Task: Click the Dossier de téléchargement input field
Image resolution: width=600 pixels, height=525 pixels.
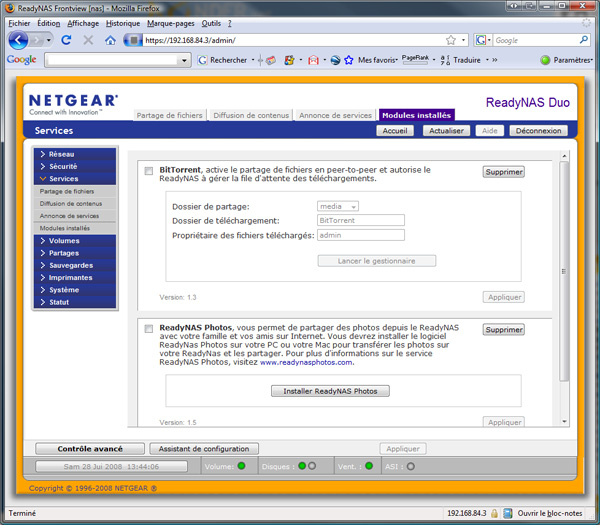Action: (361, 220)
